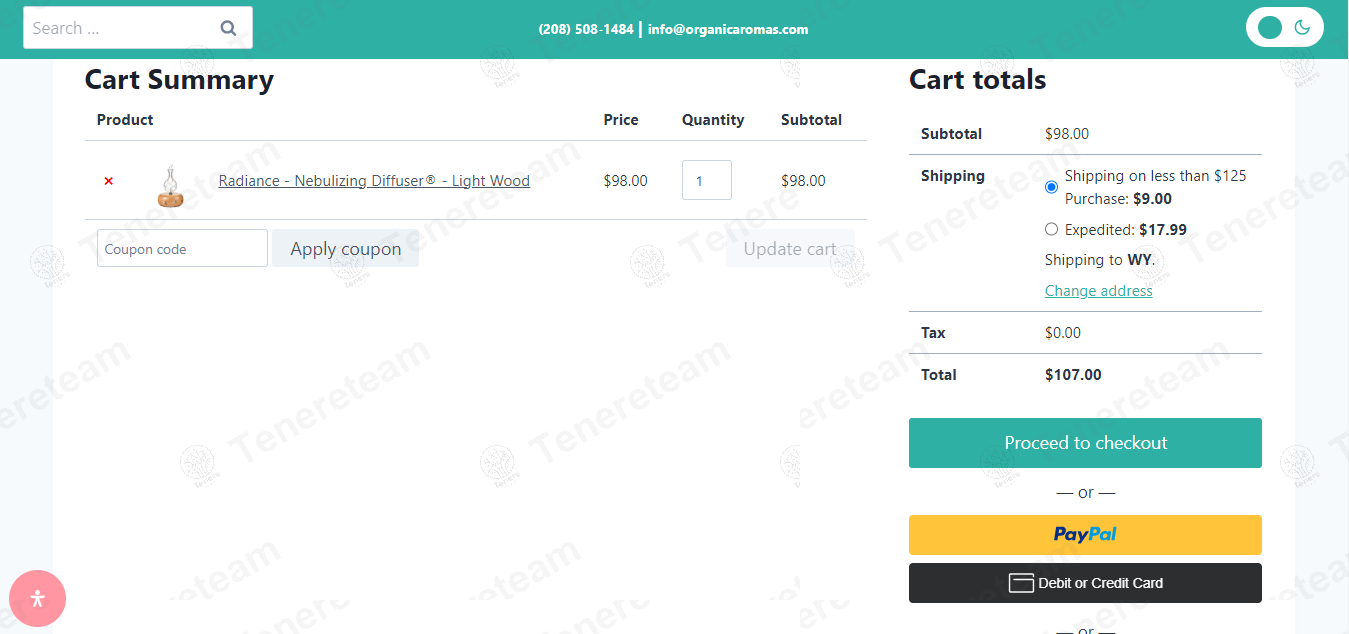Viewport: 1349px width, 634px height.
Task: Click the "Shipping to WY." text
Action: pos(1100,260)
